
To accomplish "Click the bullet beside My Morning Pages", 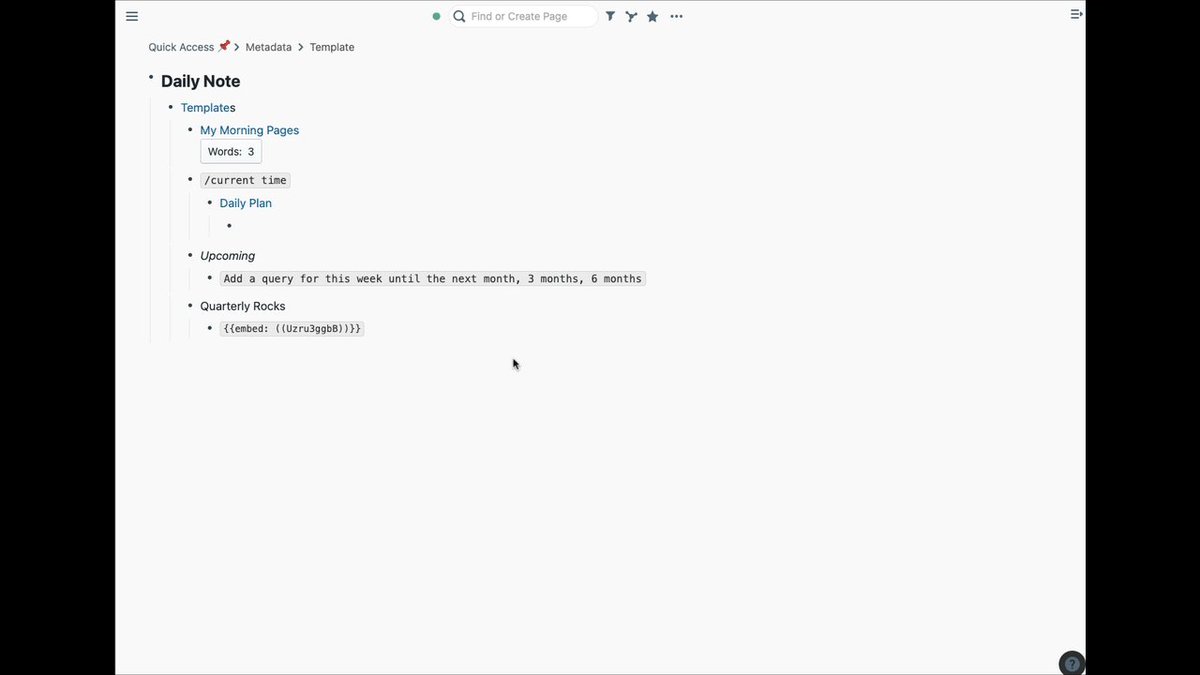I will [x=190, y=130].
